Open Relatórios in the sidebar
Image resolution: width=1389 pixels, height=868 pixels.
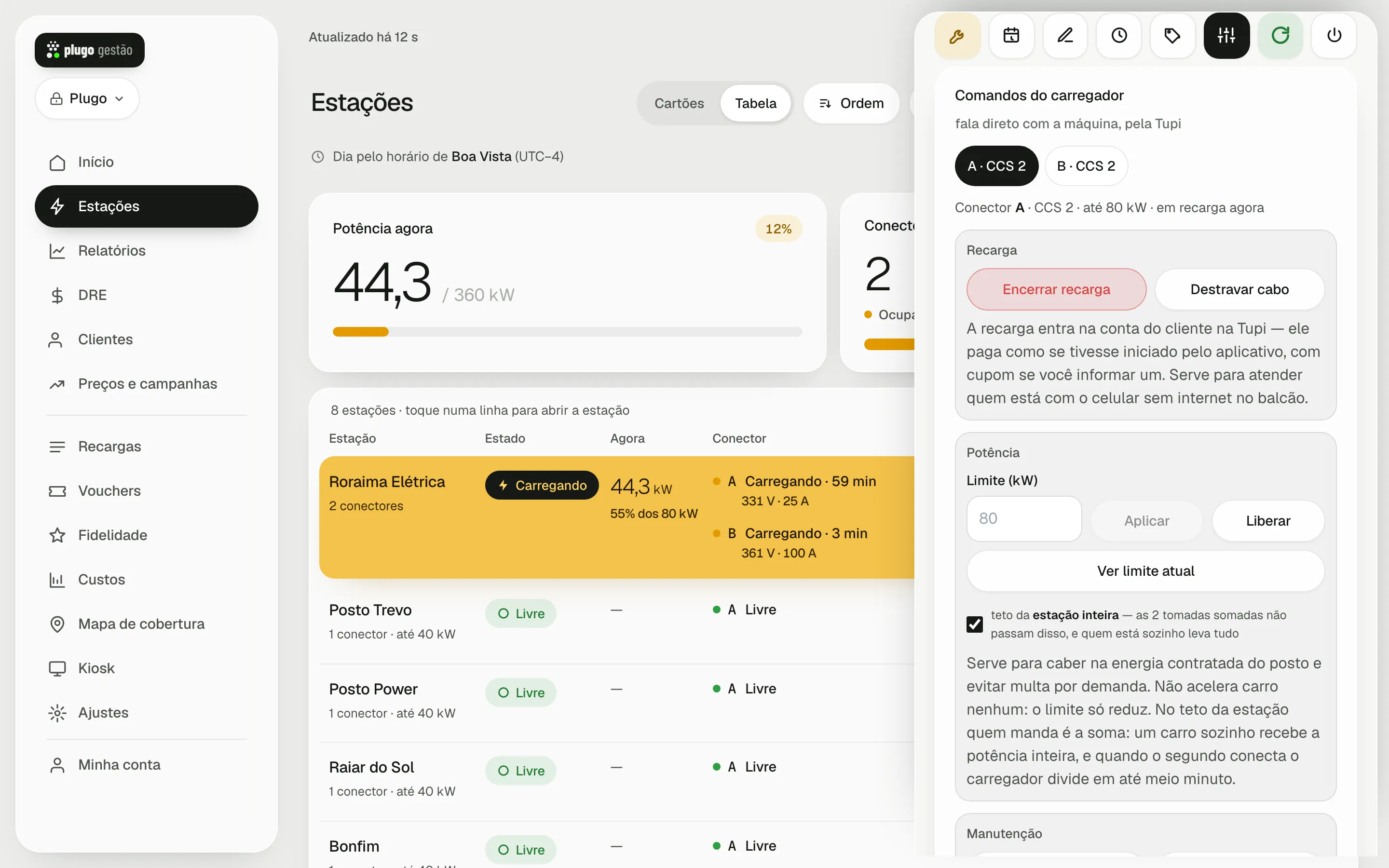coord(146,251)
